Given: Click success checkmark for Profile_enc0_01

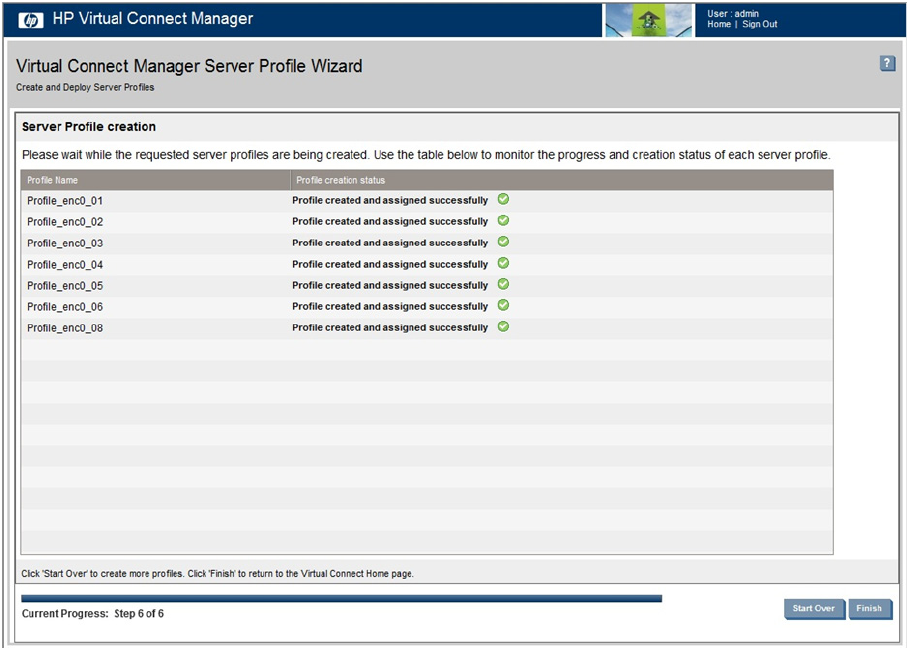Looking at the screenshot, I should point(503,200).
